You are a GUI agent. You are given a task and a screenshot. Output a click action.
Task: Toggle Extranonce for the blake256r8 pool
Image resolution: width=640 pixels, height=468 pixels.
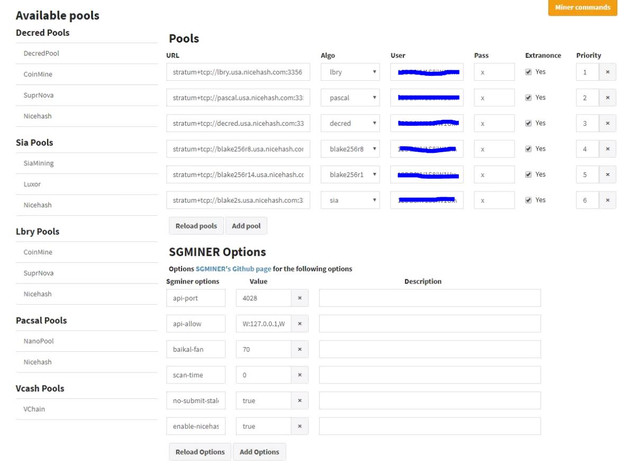529,149
